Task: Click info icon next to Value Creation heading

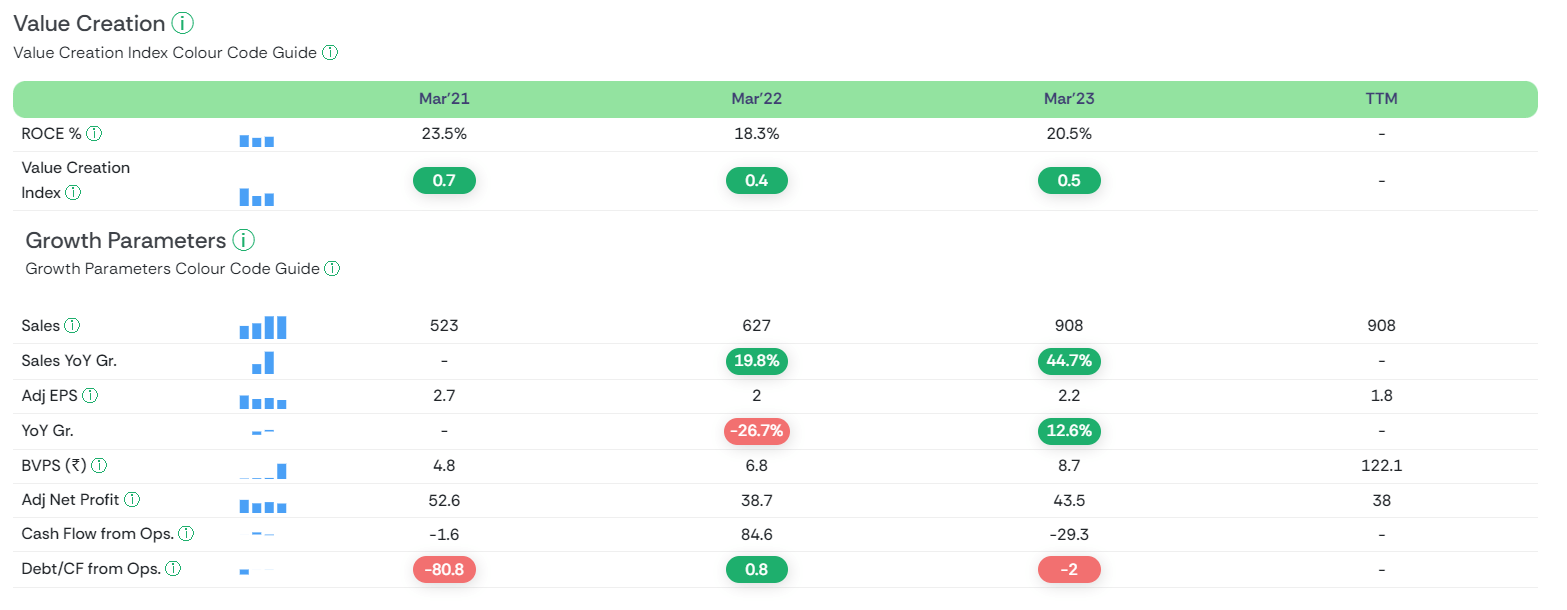Action: 181,23
